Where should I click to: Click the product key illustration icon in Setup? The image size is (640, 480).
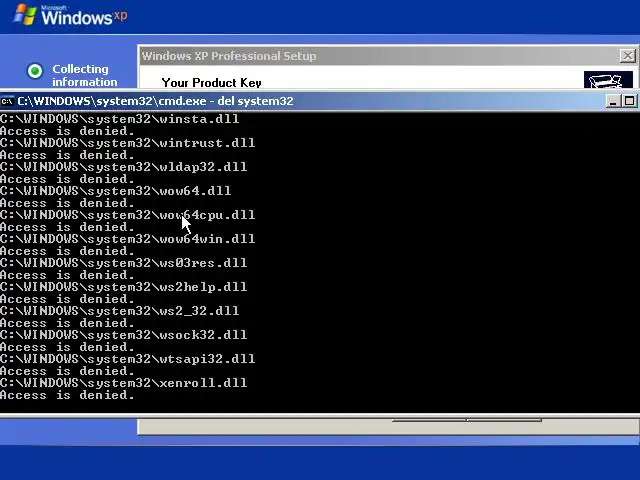coord(608,80)
